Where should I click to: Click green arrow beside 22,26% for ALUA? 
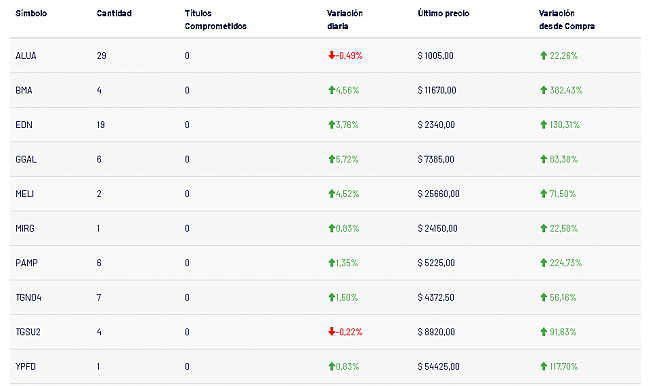[543, 56]
